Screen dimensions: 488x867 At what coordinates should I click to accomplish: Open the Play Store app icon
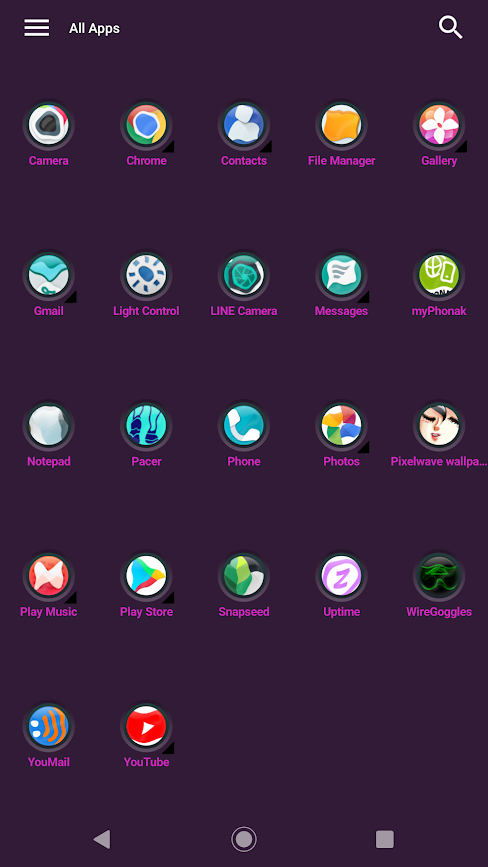(146, 576)
